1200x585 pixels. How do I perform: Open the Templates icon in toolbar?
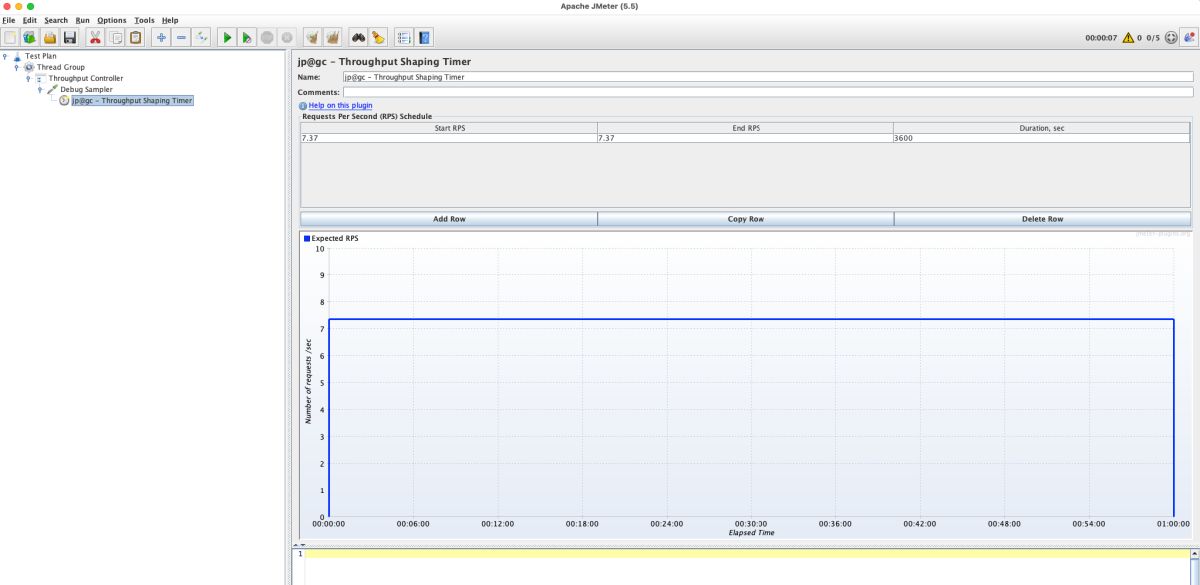(x=29, y=37)
